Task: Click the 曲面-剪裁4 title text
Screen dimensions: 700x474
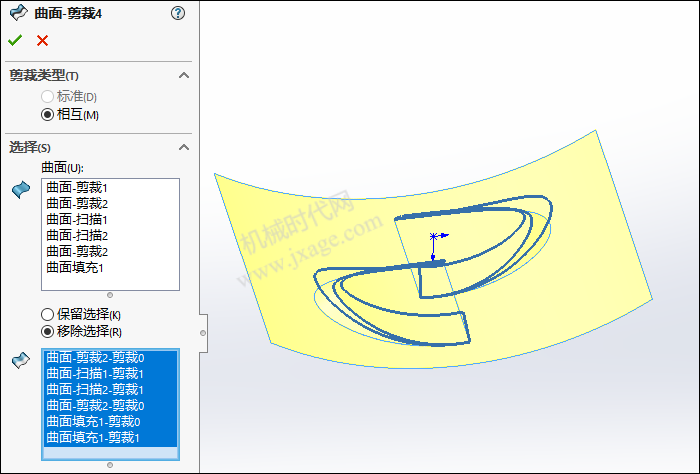Action: coord(68,14)
